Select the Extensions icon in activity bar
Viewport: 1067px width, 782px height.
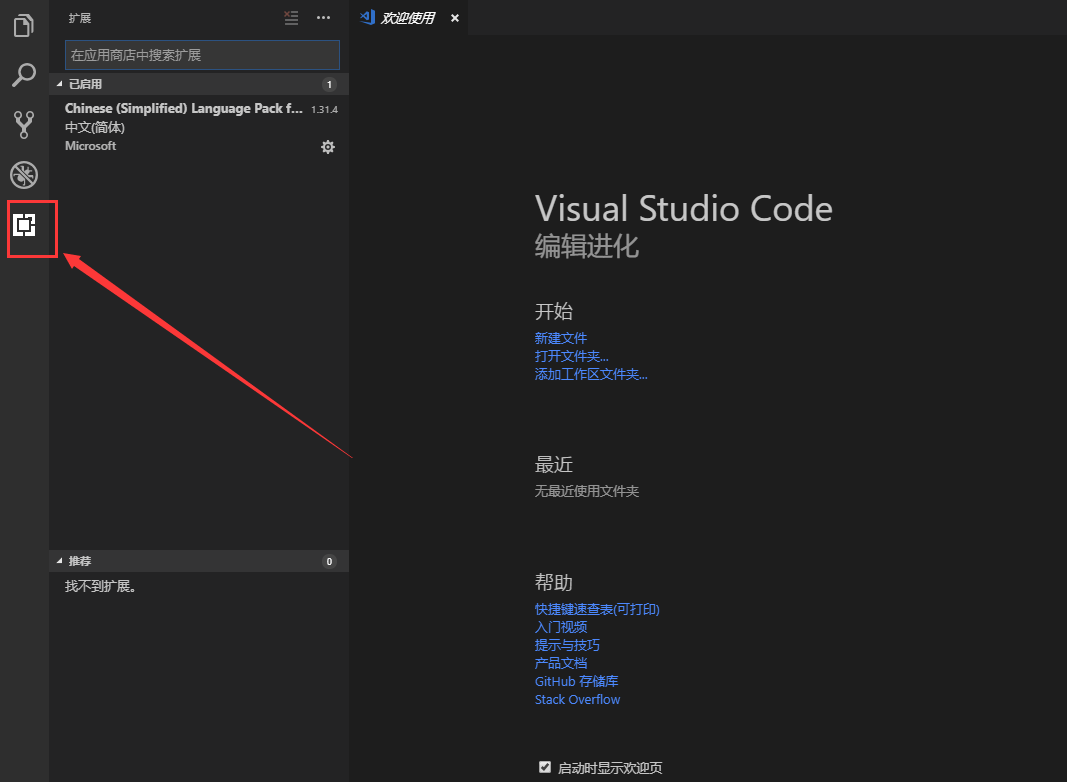click(x=24, y=225)
